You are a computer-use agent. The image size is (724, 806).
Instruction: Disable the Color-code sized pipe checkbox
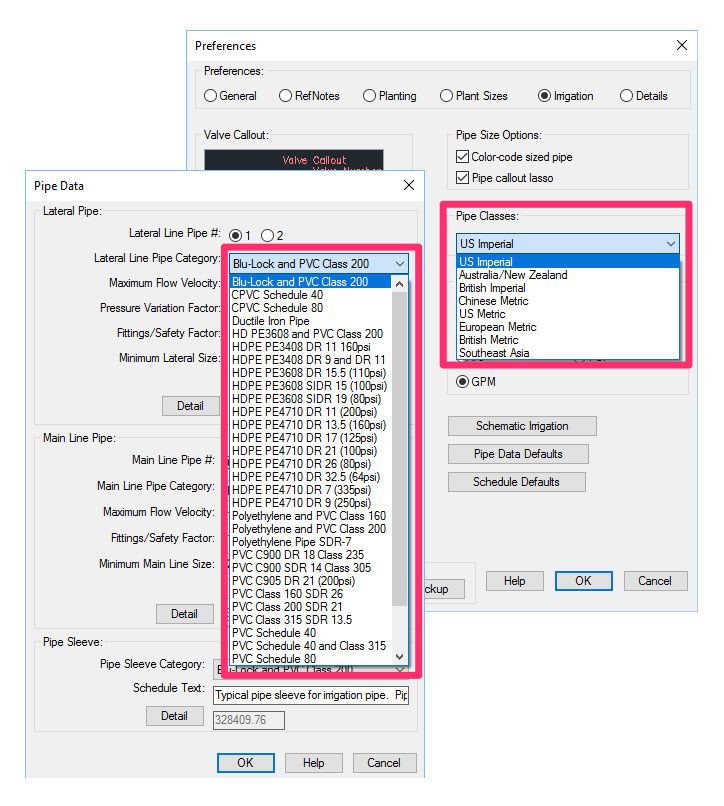point(462,157)
